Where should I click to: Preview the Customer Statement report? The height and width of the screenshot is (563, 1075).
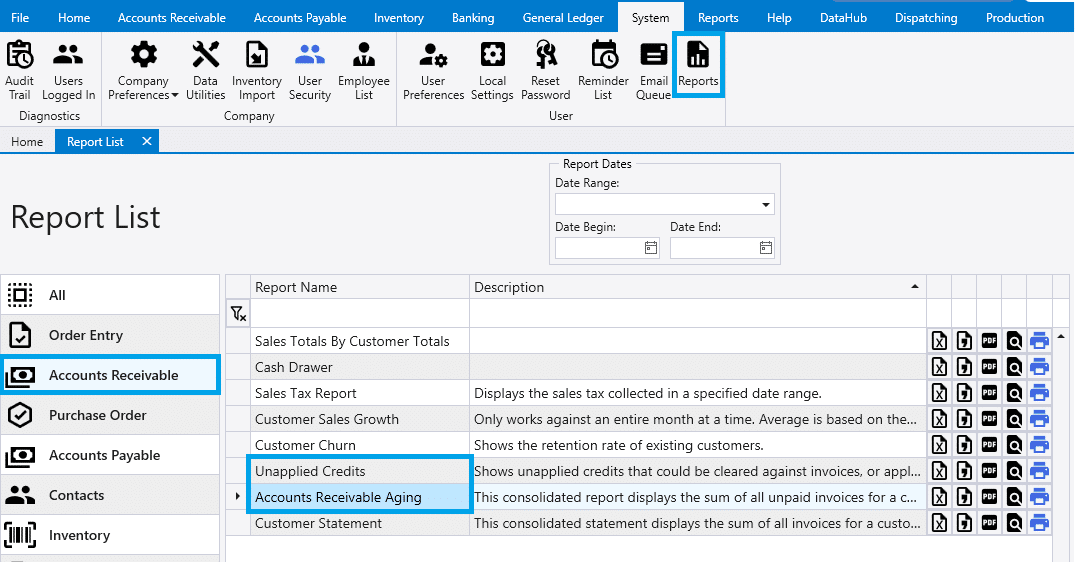pos(1014,523)
